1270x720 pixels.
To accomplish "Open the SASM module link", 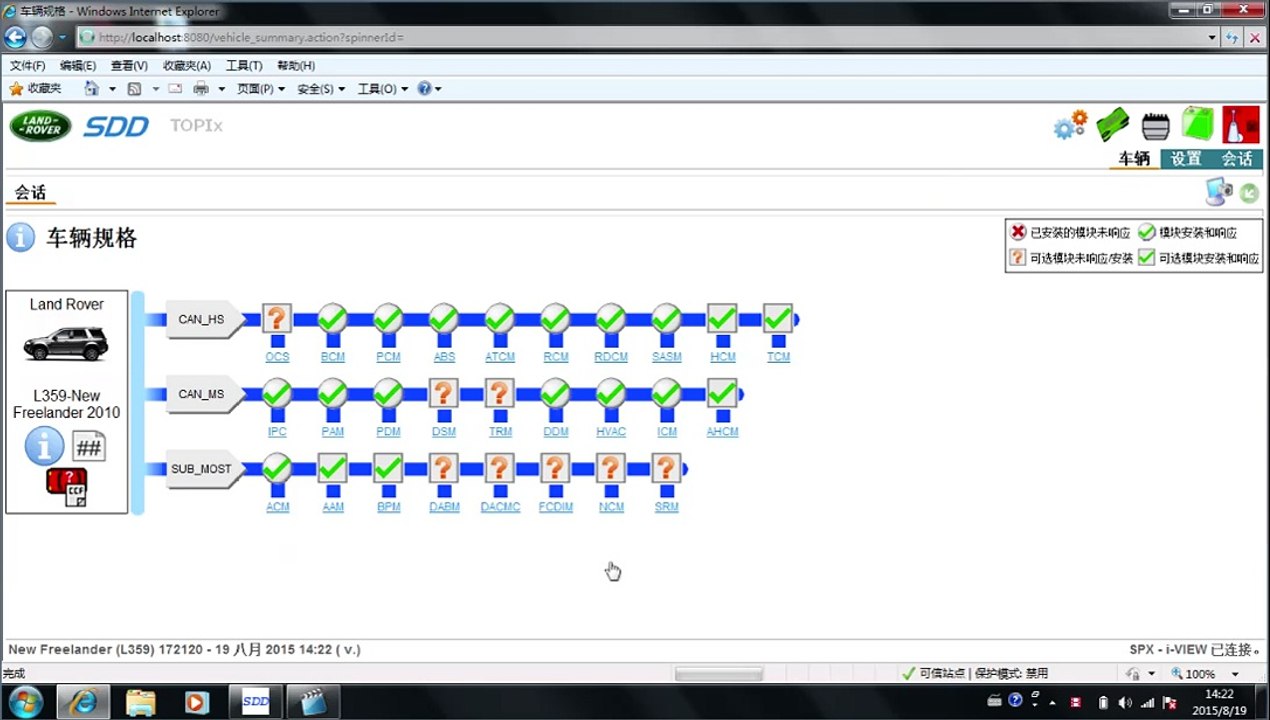I will pos(666,357).
